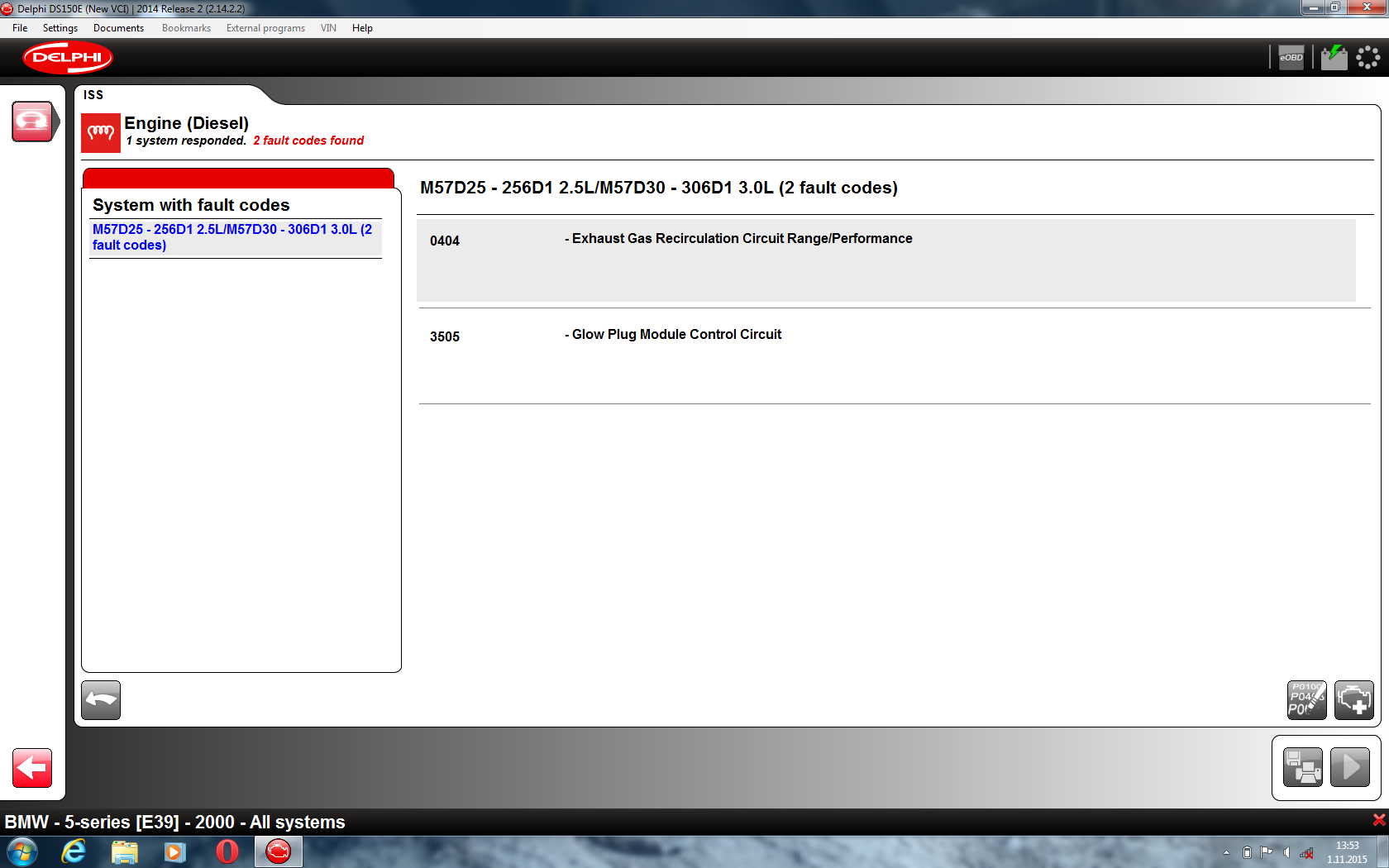
Task: Click the VCI connection dots icon
Action: [1368, 58]
